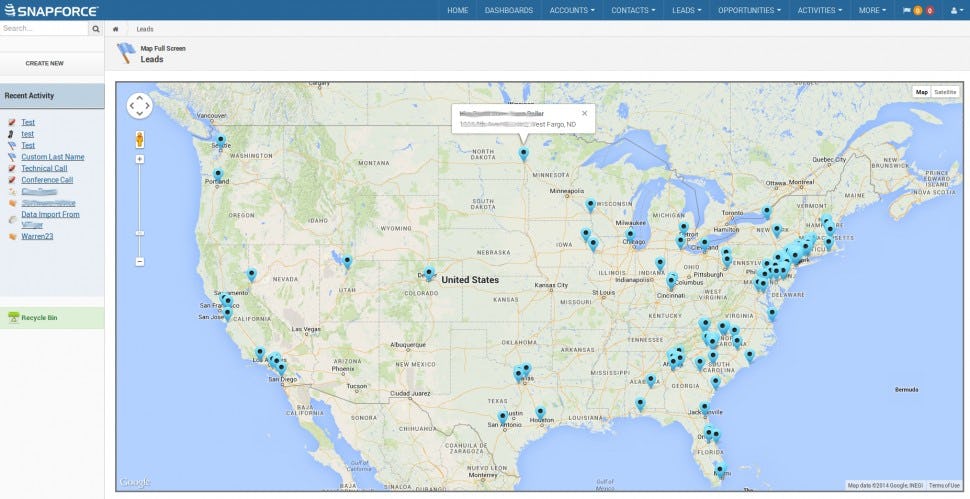Expand the ACCOUNTS dropdown menu

pos(572,11)
